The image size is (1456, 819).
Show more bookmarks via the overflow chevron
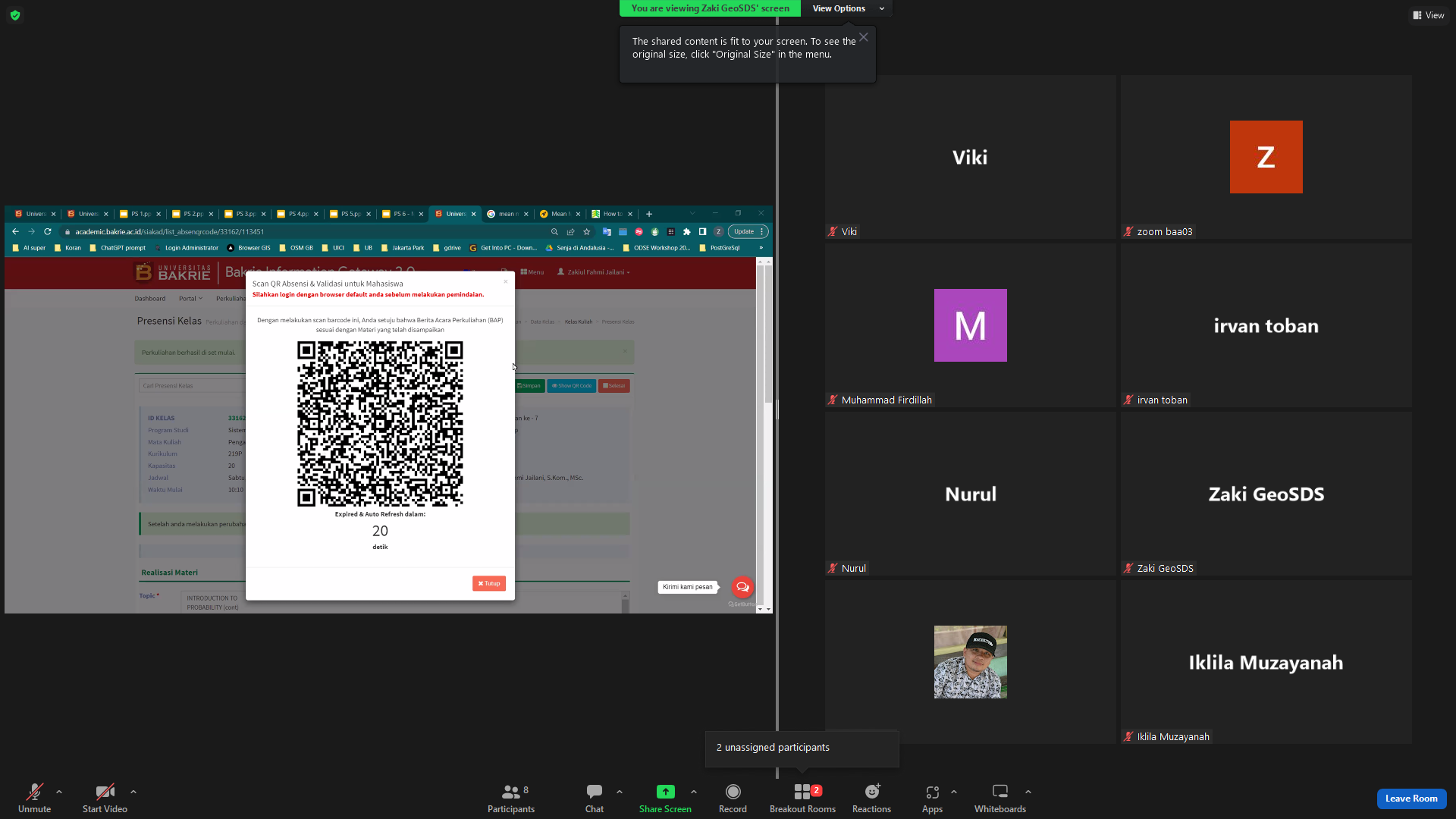761,248
